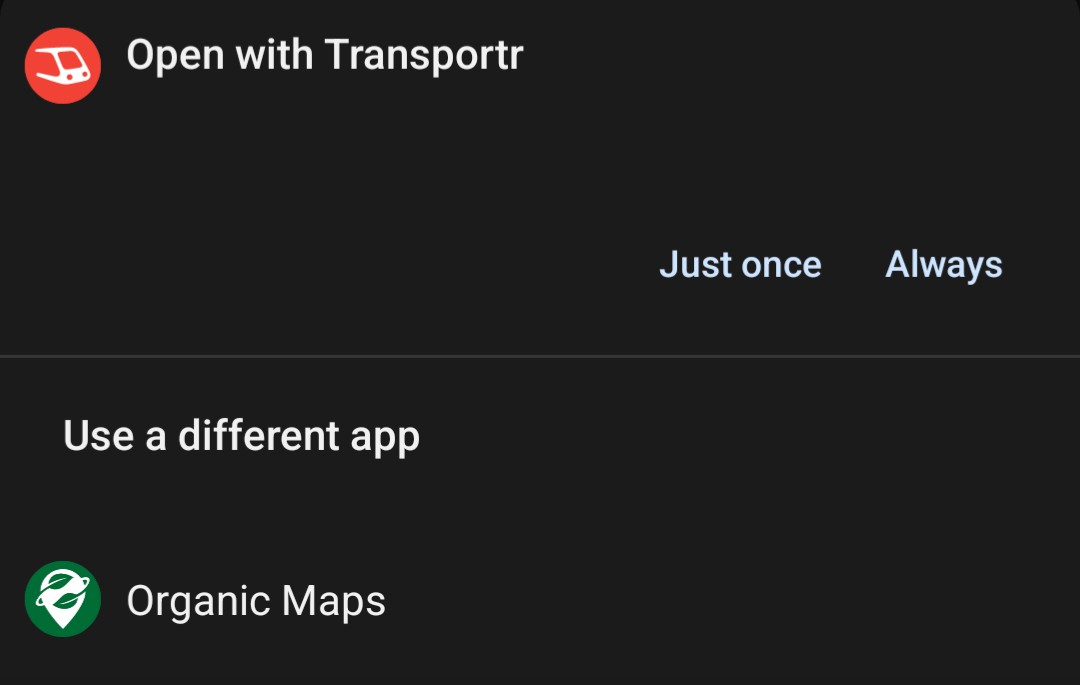Click the Open with Transportr title text
This screenshot has height=685, width=1080.
[x=323, y=55]
